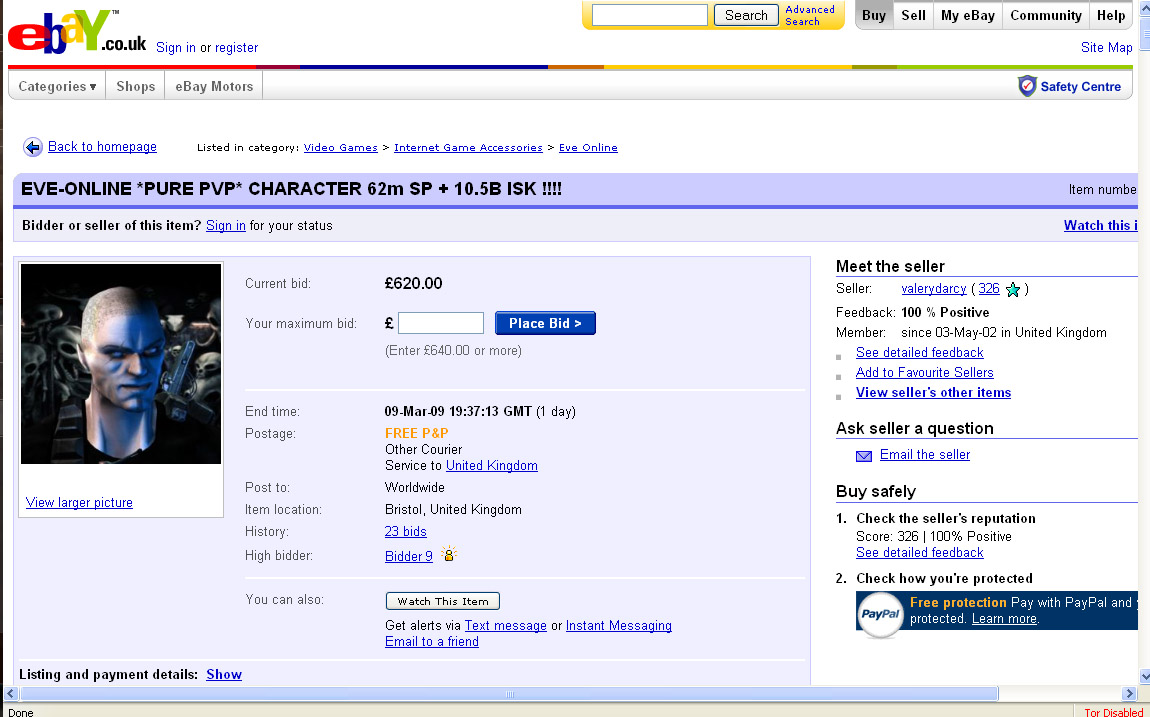Click the end time 09-Mar-09 19:37:13 GMT

point(458,411)
